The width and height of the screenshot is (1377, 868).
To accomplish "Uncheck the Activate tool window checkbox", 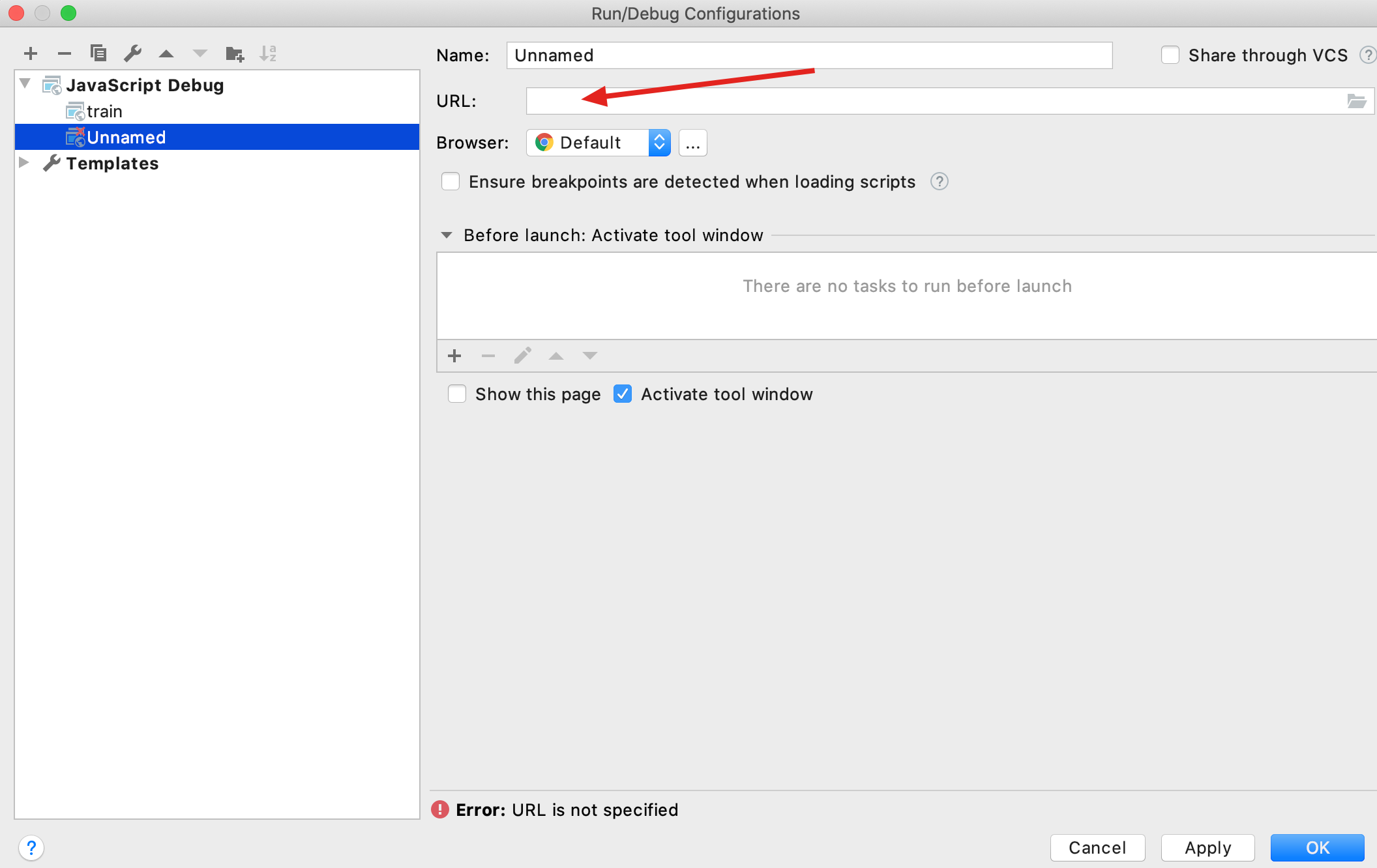I will [x=623, y=394].
